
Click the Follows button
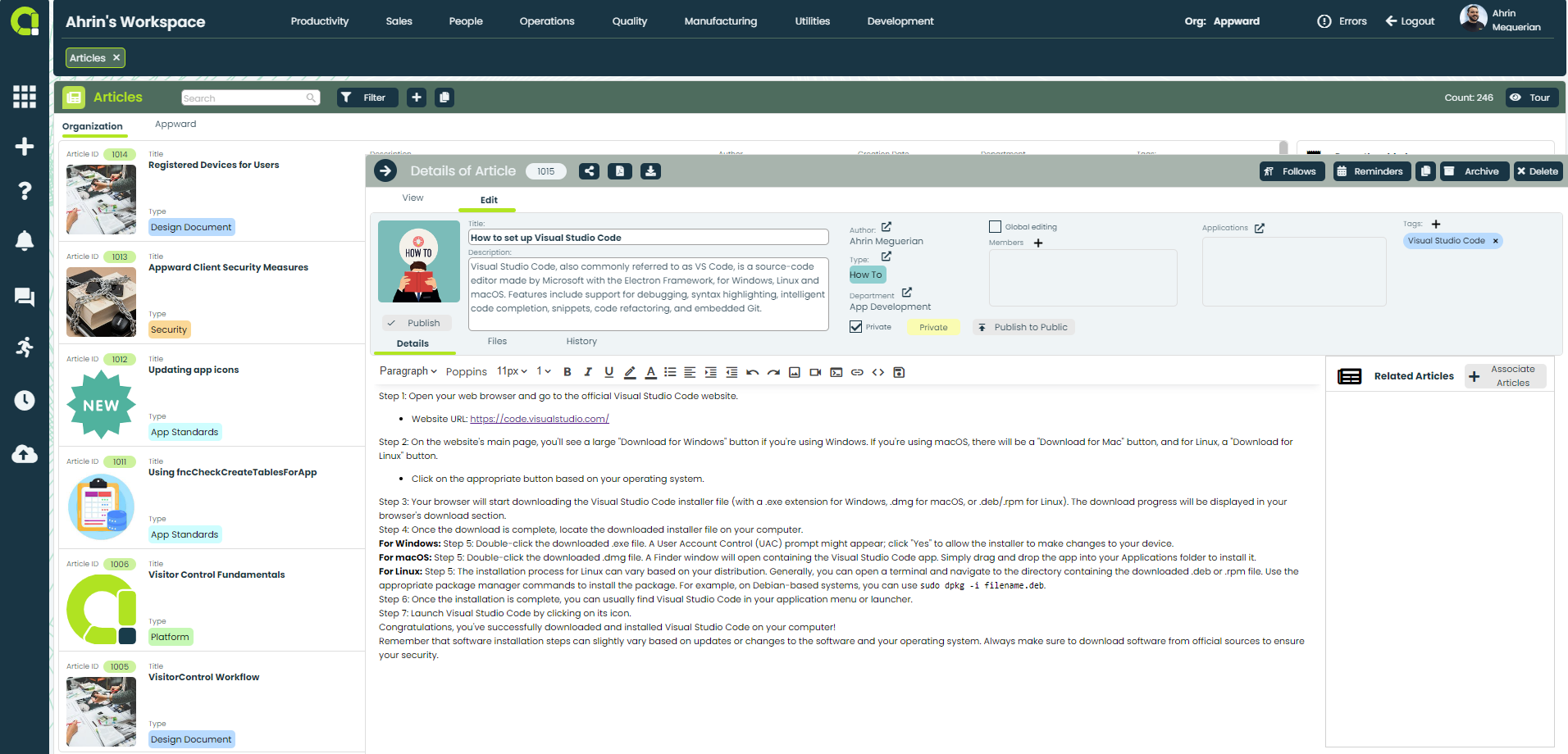pos(1292,171)
